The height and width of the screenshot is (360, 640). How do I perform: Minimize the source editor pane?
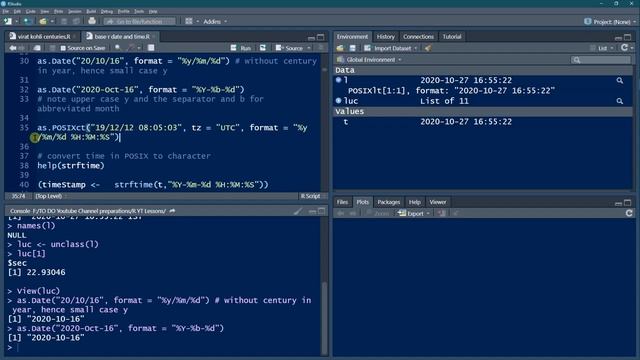(x=311, y=37)
